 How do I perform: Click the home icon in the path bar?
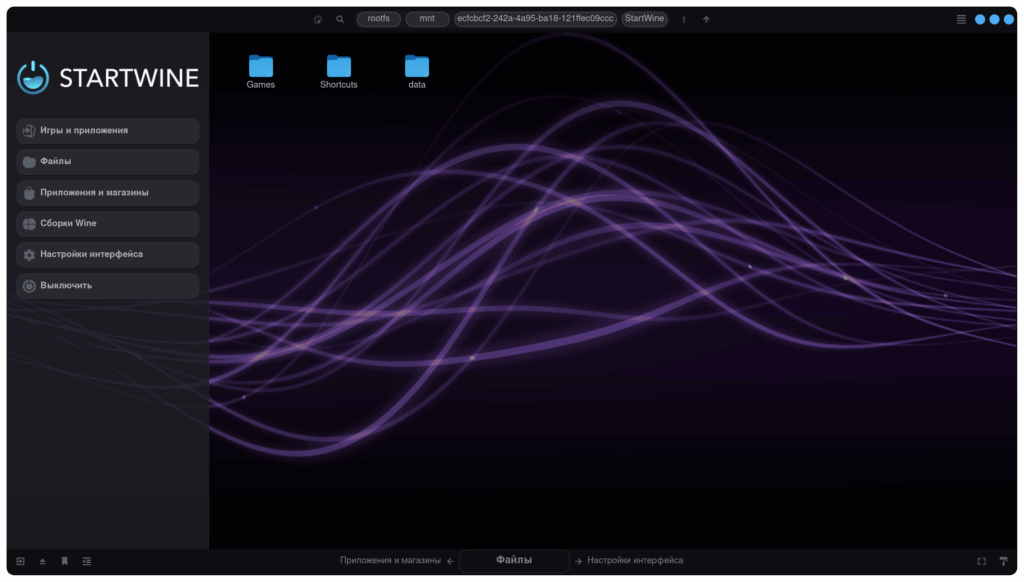(x=318, y=20)
